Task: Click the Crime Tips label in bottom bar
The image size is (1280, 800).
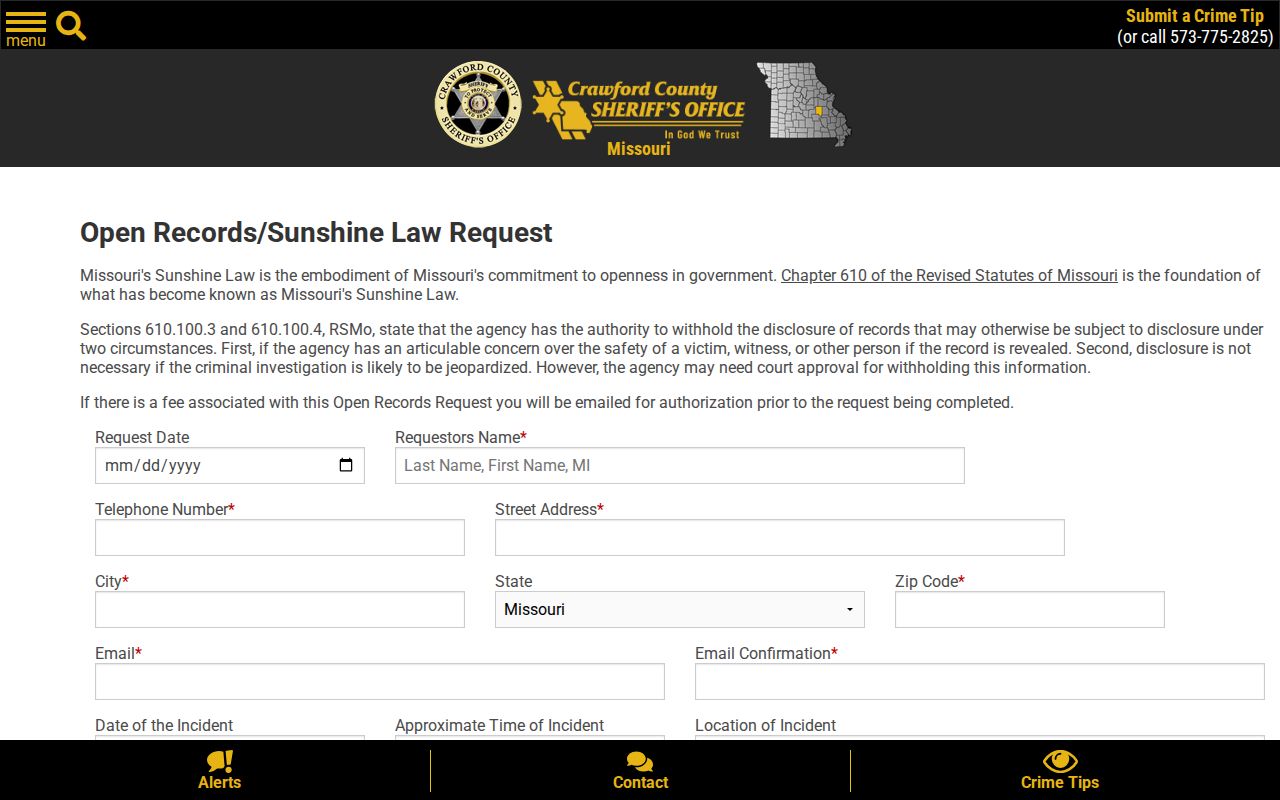Action: click(1060, 782)
